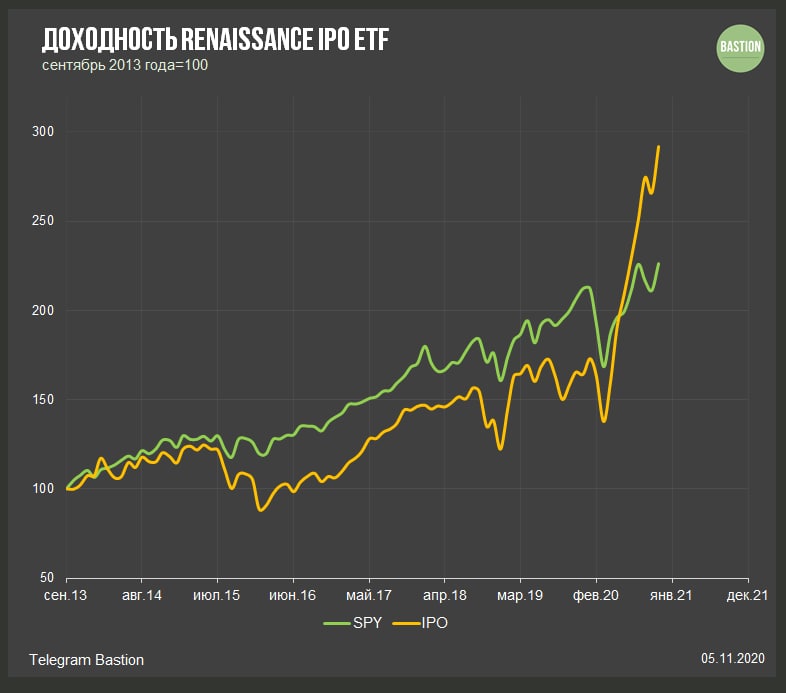The width and height of the screenshot is (786, 693).
Task: Click the x-axis label мар.19
Action: click(x=520, y=595)
